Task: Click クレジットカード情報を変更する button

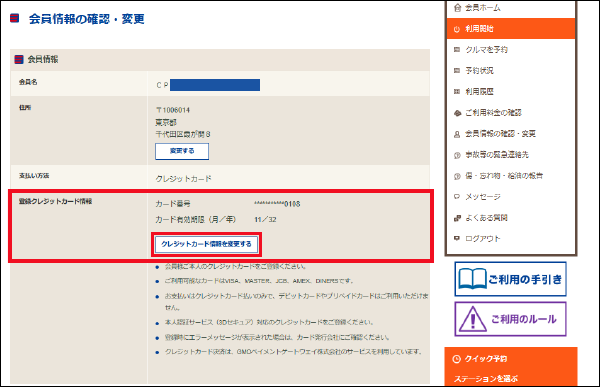Action: click(x=206, y=244)
